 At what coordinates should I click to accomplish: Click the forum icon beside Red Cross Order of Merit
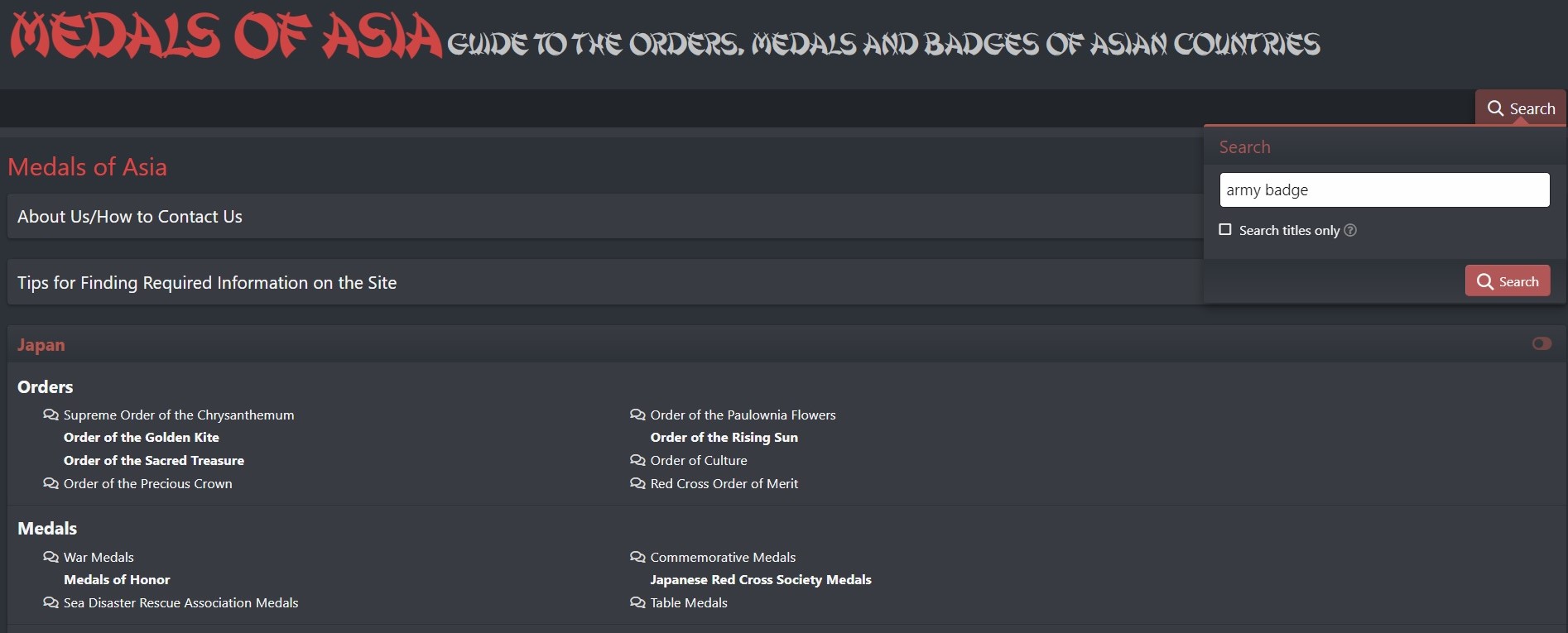click(637, 483)
